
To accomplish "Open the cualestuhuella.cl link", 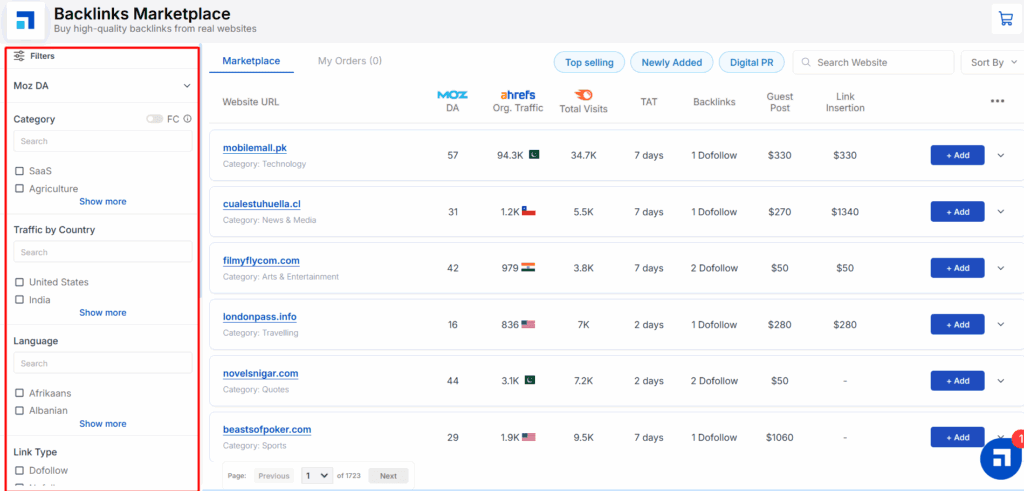I will click(262, 204).
